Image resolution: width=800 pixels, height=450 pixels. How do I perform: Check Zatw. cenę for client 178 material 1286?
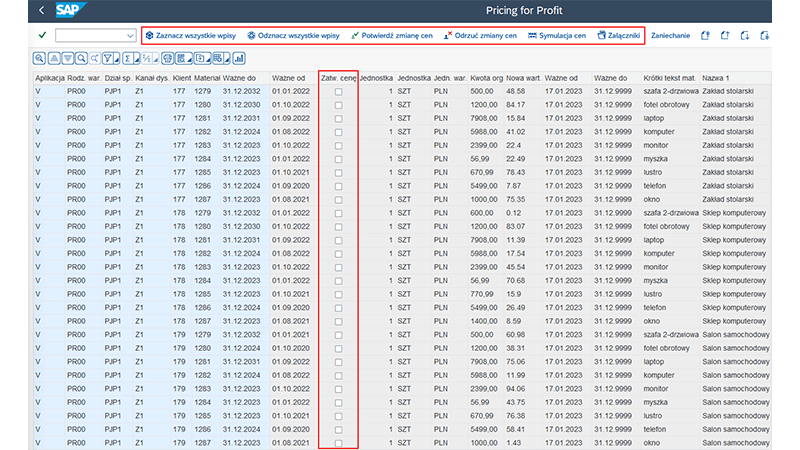point(338,308)
